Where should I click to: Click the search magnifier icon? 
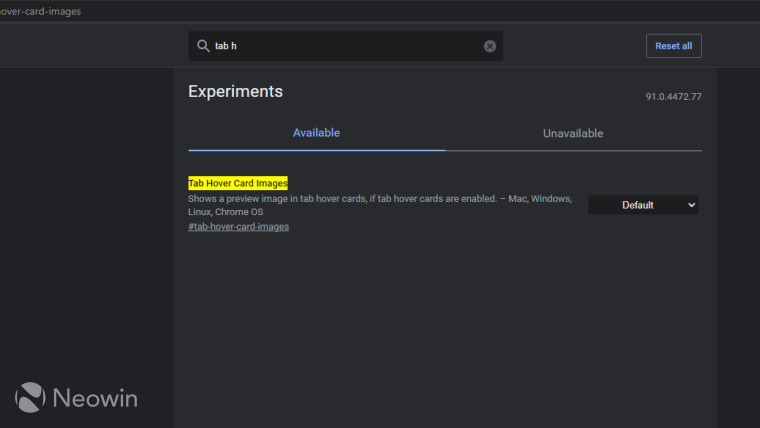pos(203,46)
